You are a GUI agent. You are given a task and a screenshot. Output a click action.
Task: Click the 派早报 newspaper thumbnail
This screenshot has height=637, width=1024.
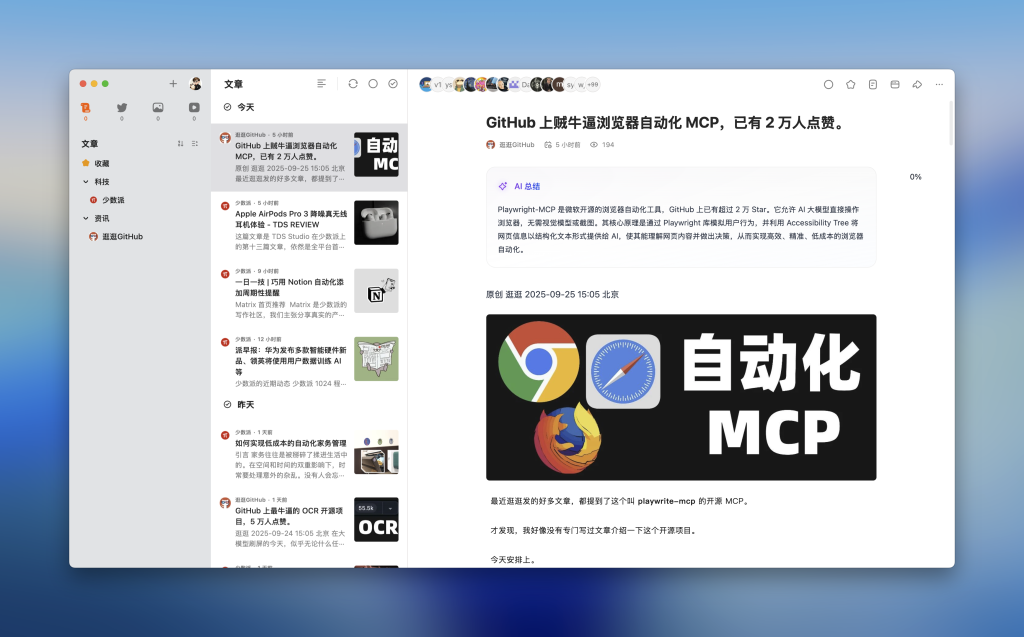tap(376, 359)
